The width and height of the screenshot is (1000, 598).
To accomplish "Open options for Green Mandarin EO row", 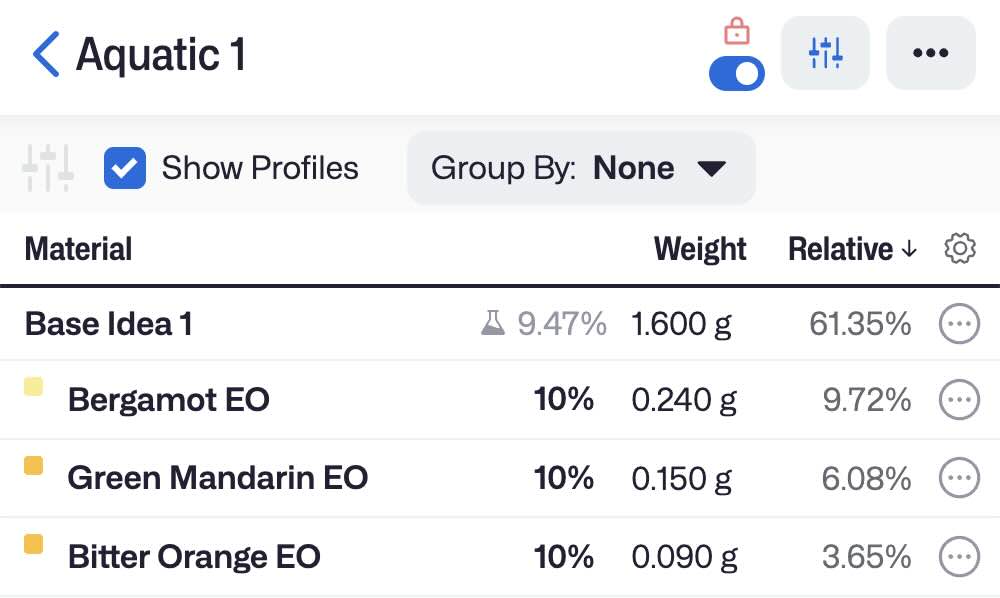I will (x=959, y=478).
